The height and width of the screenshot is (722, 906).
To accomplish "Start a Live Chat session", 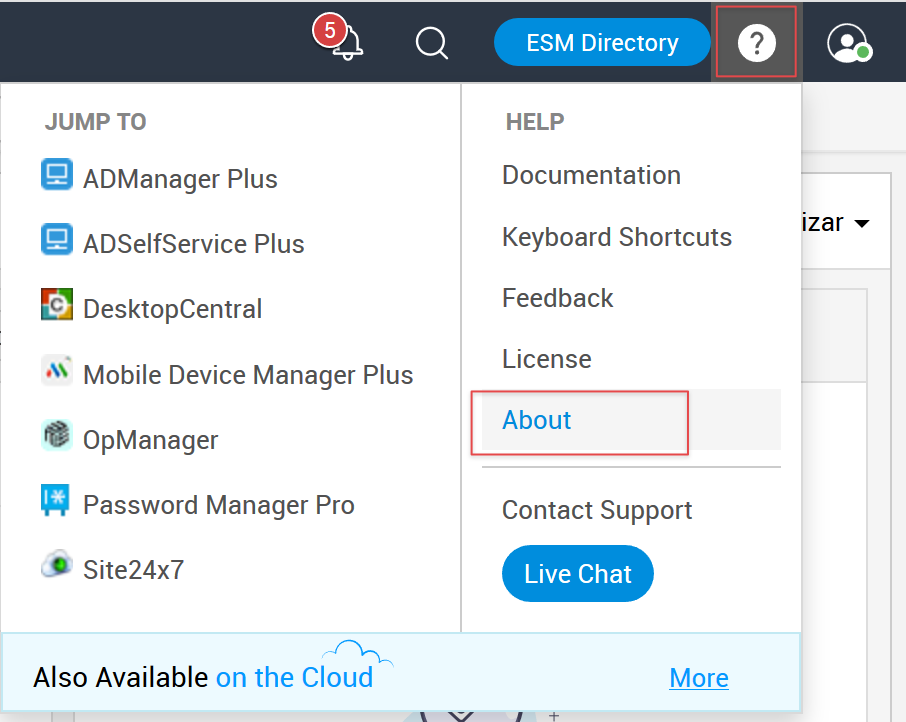I will click(x=578, y=574).
